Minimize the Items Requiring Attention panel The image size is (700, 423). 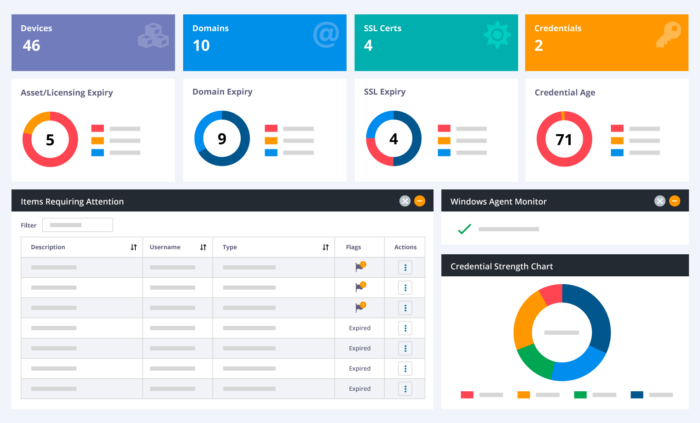(x=420, y=201)
